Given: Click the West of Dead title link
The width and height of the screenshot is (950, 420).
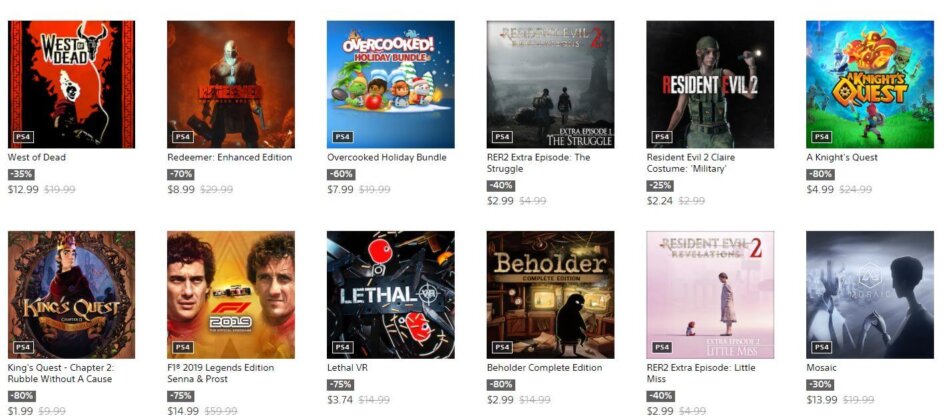Looking at the screenshot, I should pos(37,158).
